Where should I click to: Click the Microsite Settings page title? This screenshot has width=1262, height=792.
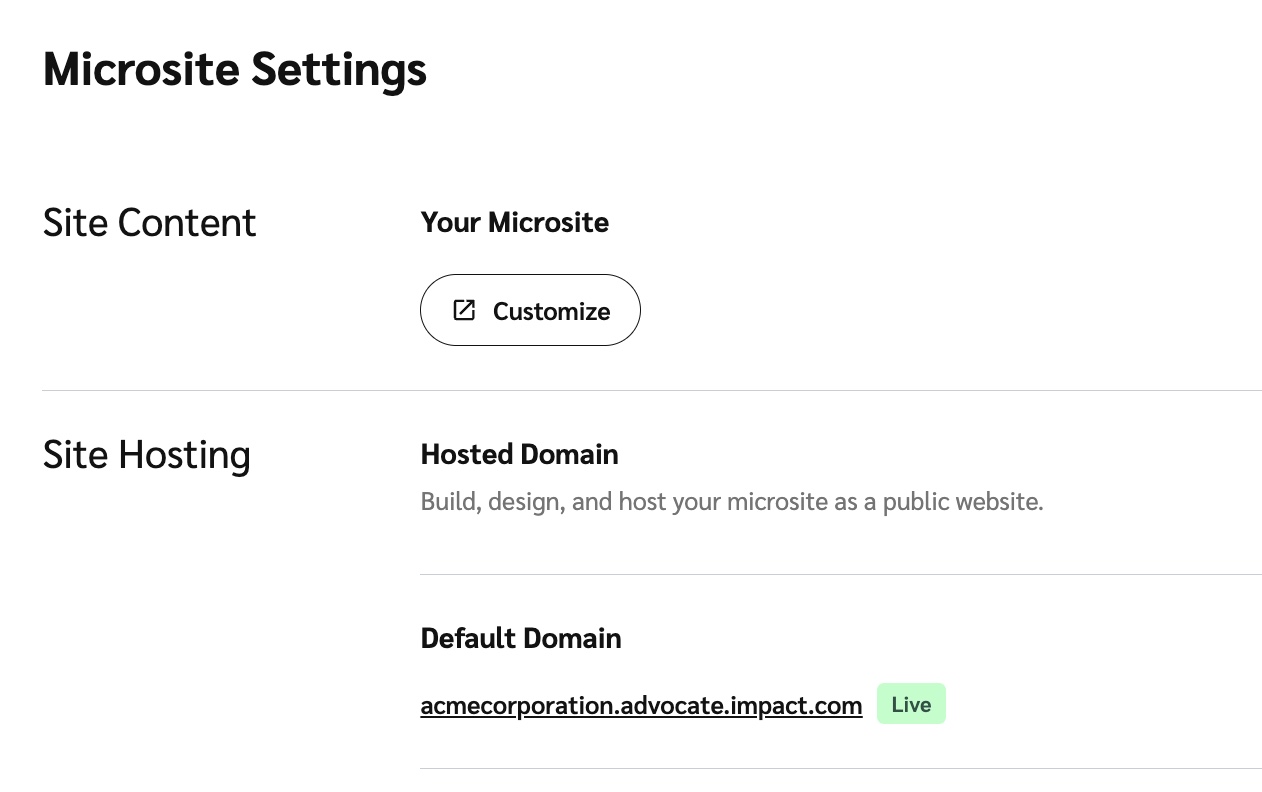(235, 70)
